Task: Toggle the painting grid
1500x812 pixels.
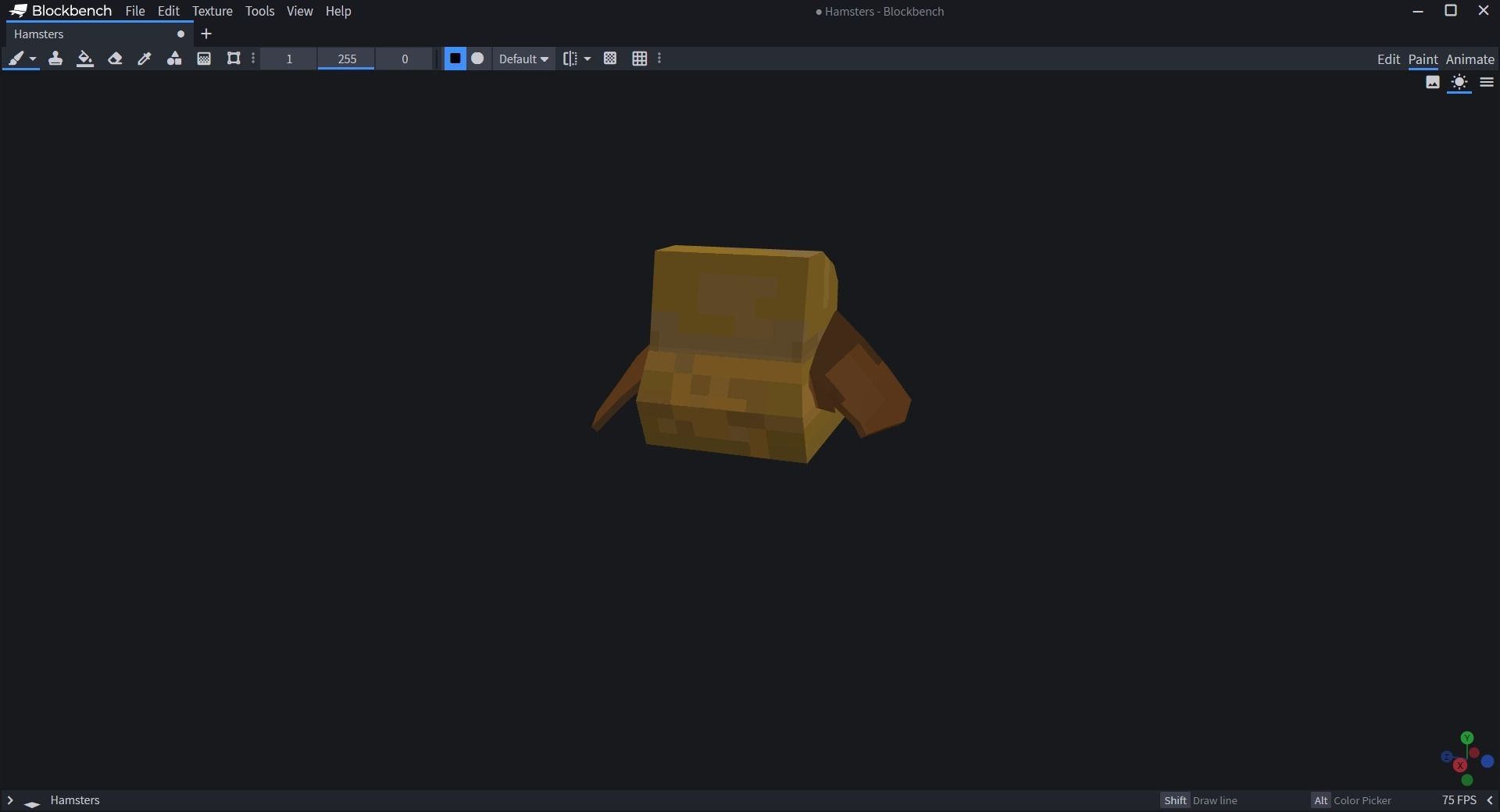Action: click(x=640, y=59)
